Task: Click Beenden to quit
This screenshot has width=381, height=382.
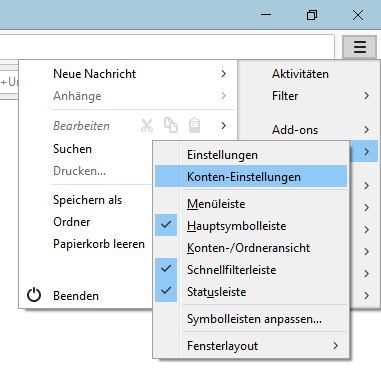Action: point(76,296)
